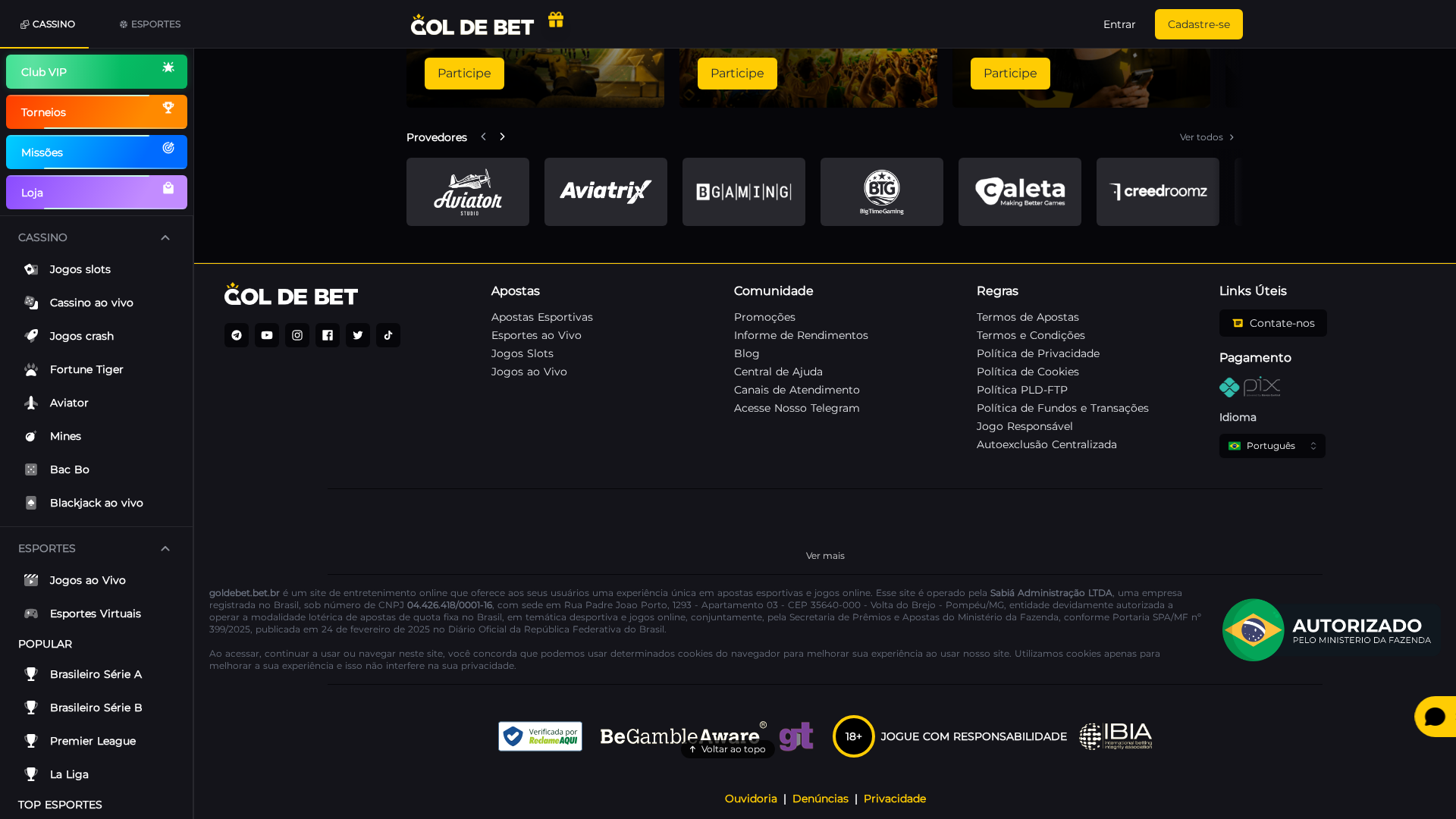Screen dimensions: 1456x819
Task: Open Autoexclusão Centralizada link
Action: pyautogui.click(x=1046, y=444)
